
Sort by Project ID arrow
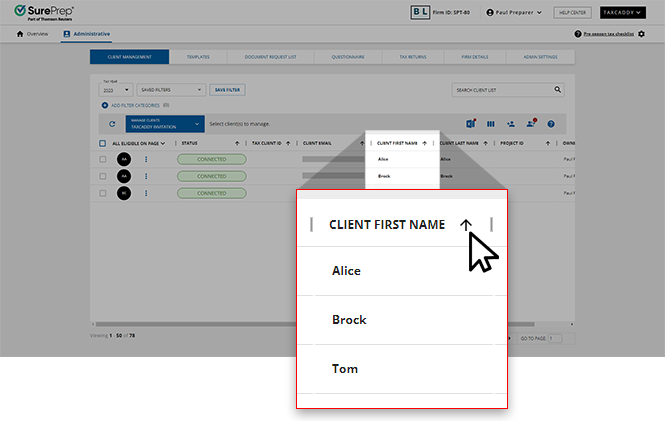point(548,143)
